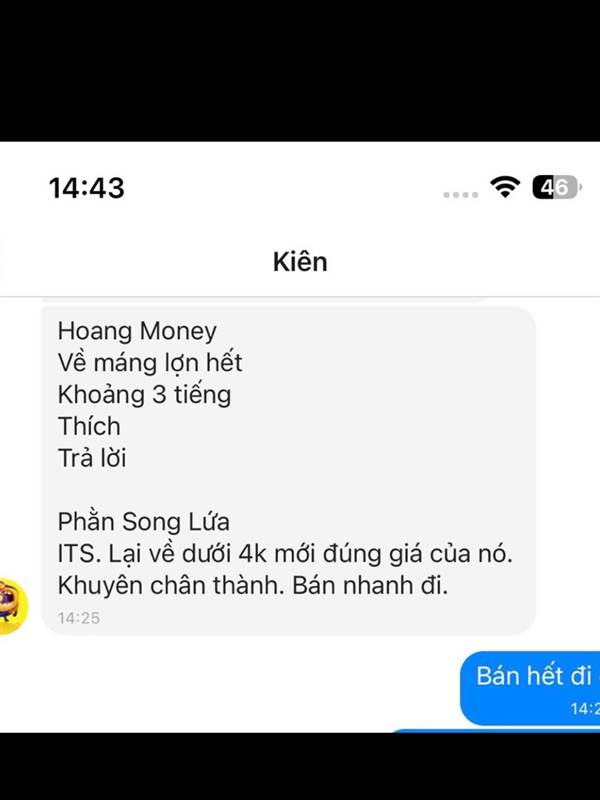Select the name Hoang Money
The height and width of the screenshot is (800, 600).
point(137,331)
